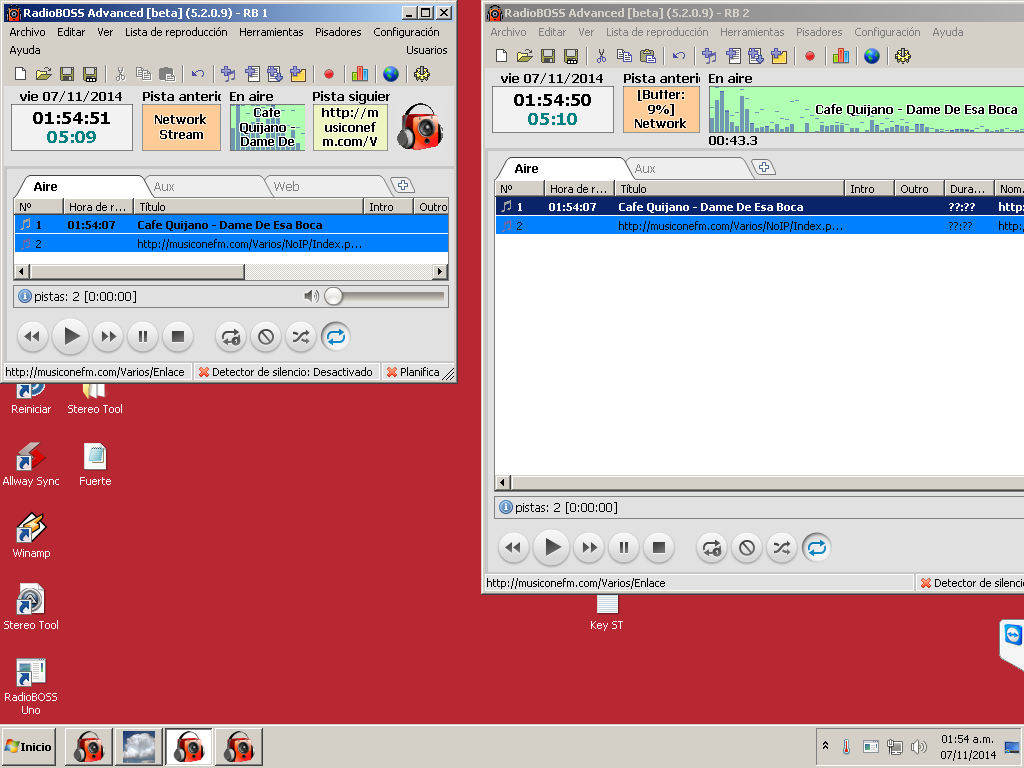Open Archivo menu in RB 1
This screenshot has width=1024, height=768.
coord(27,32)
